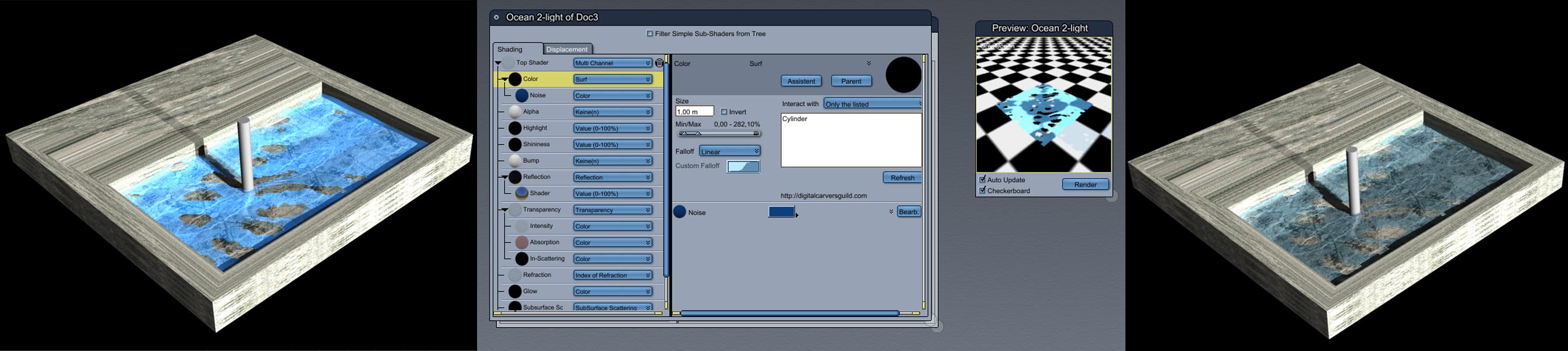Open the blue Noise color swatch
This screenshot has width=1568, height=351.
click(782, 212)
